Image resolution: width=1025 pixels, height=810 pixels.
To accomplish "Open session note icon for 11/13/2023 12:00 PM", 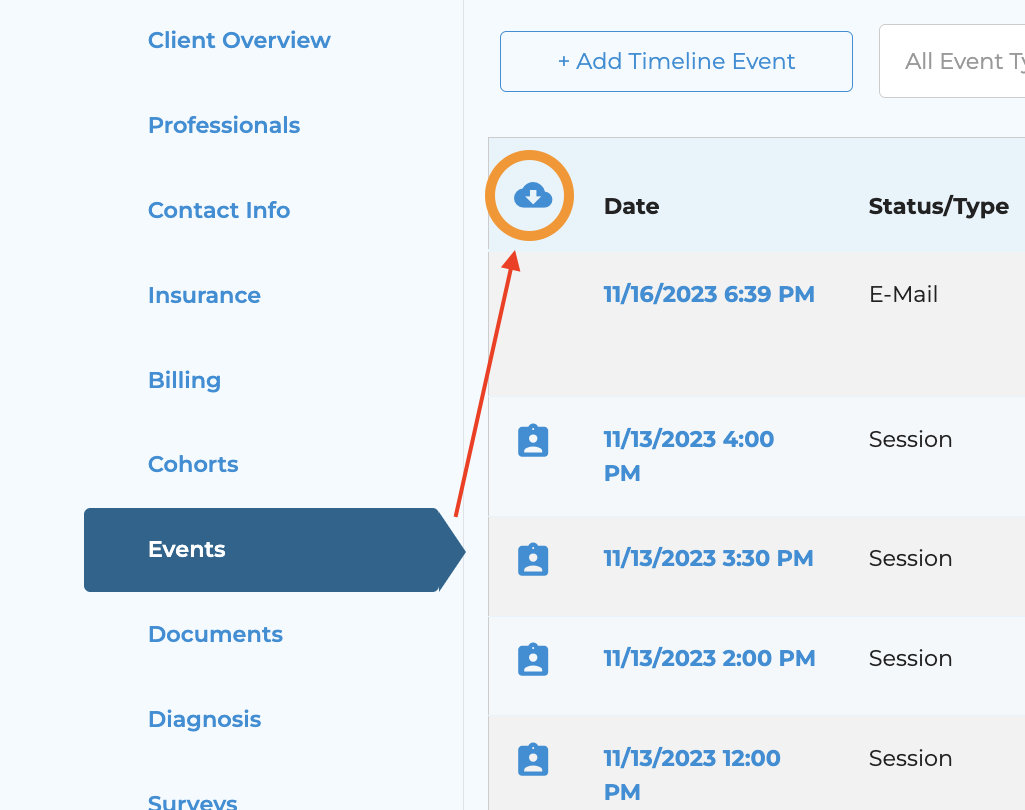I will [x=533, y=760].
